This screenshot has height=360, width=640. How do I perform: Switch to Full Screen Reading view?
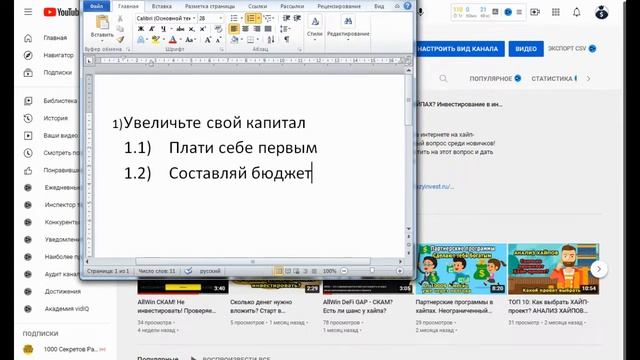(x=288, y=271)
